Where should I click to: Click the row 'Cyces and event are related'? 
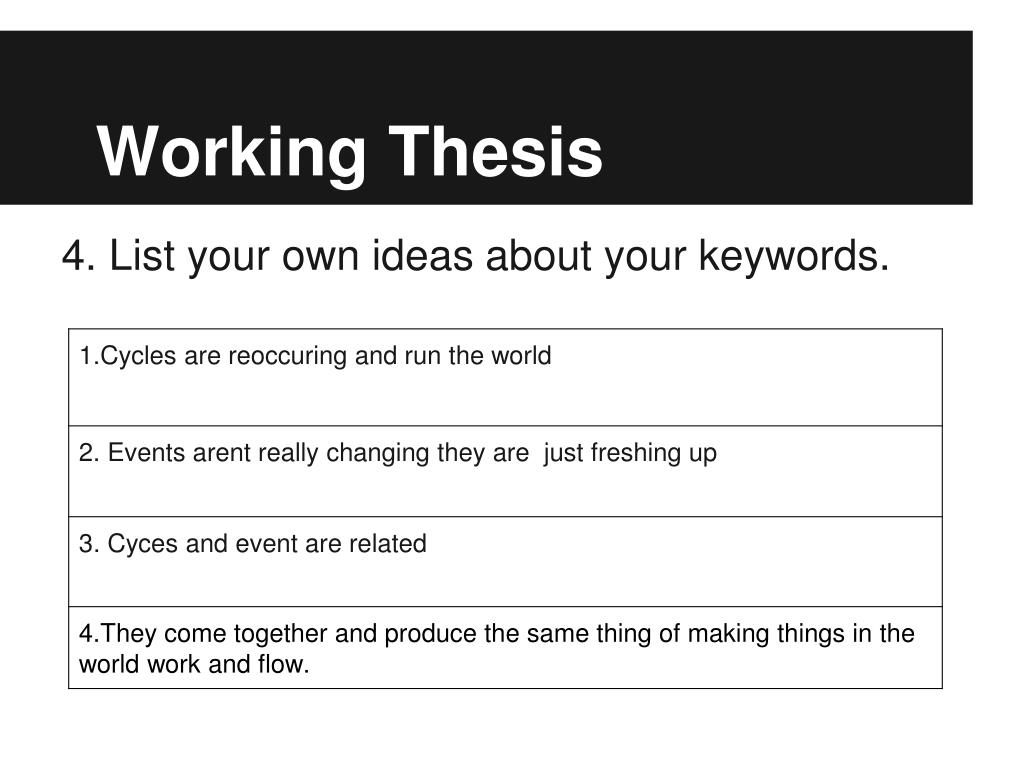505,562
